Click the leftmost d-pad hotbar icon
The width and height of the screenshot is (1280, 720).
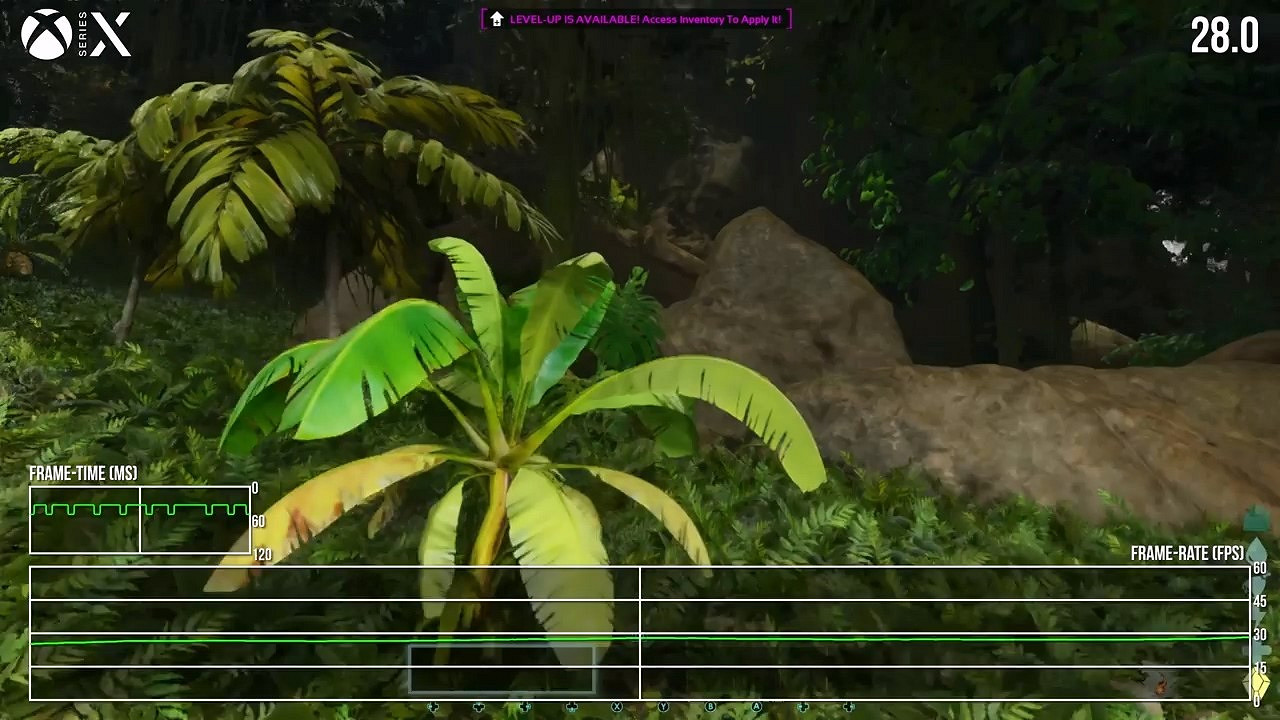click(433, 707)
